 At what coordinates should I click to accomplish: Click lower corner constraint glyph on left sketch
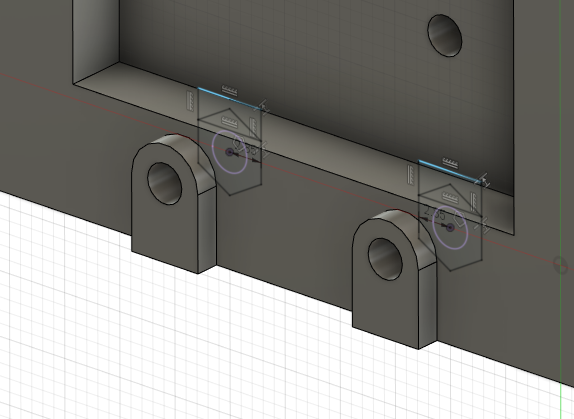(x=264, y=151)
